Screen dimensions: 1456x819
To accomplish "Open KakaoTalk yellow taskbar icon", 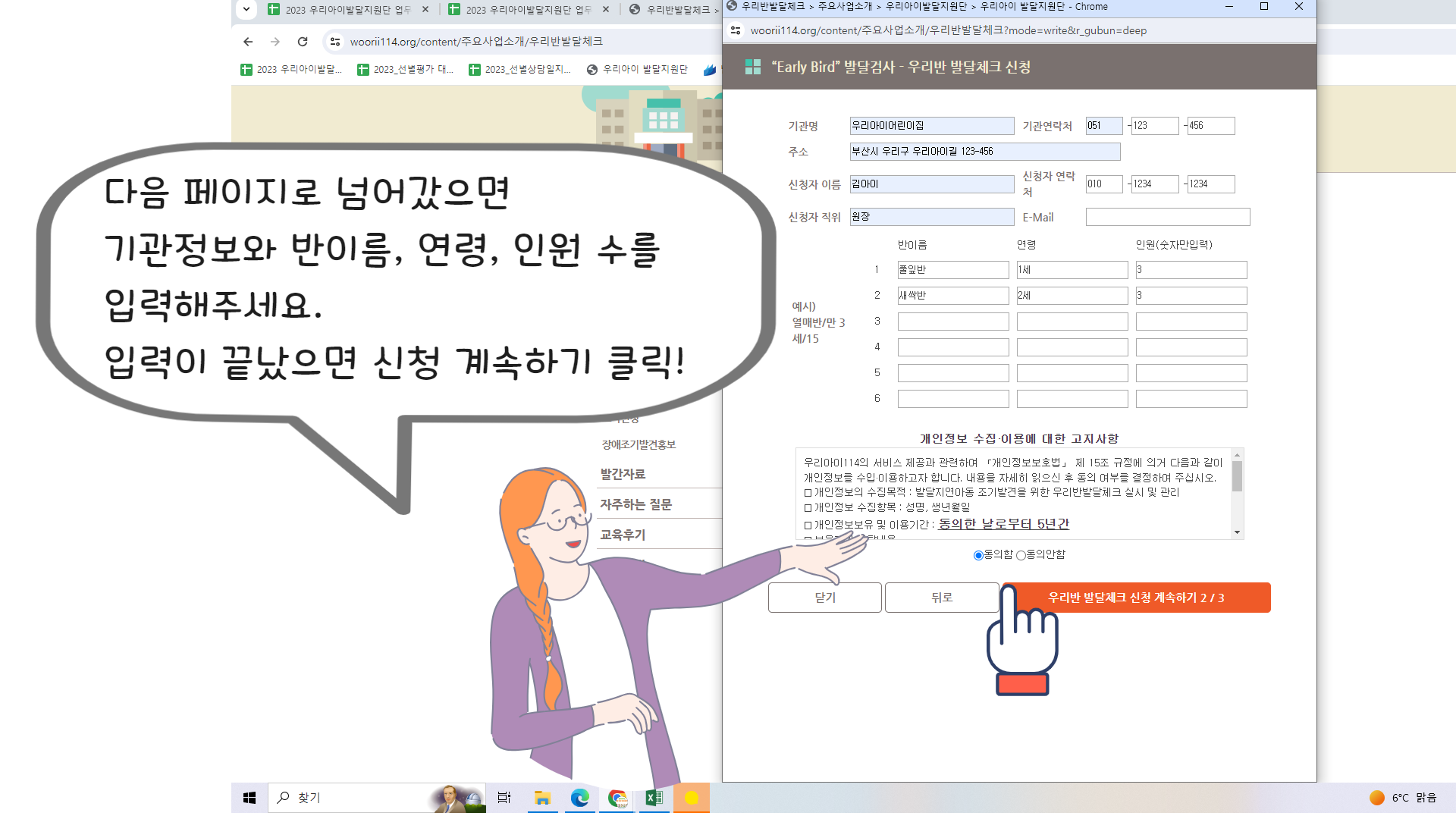I will [691, 798].
